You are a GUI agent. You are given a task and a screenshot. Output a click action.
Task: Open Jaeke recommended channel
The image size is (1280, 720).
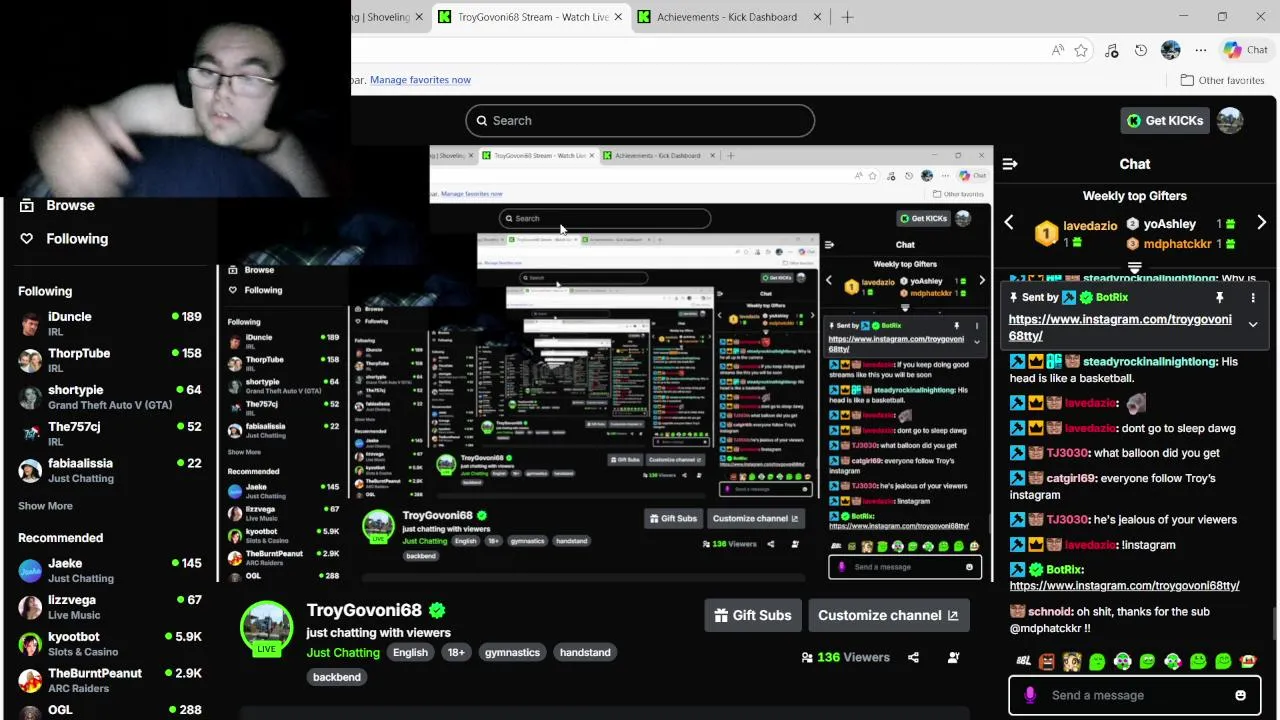click(110, 570)
